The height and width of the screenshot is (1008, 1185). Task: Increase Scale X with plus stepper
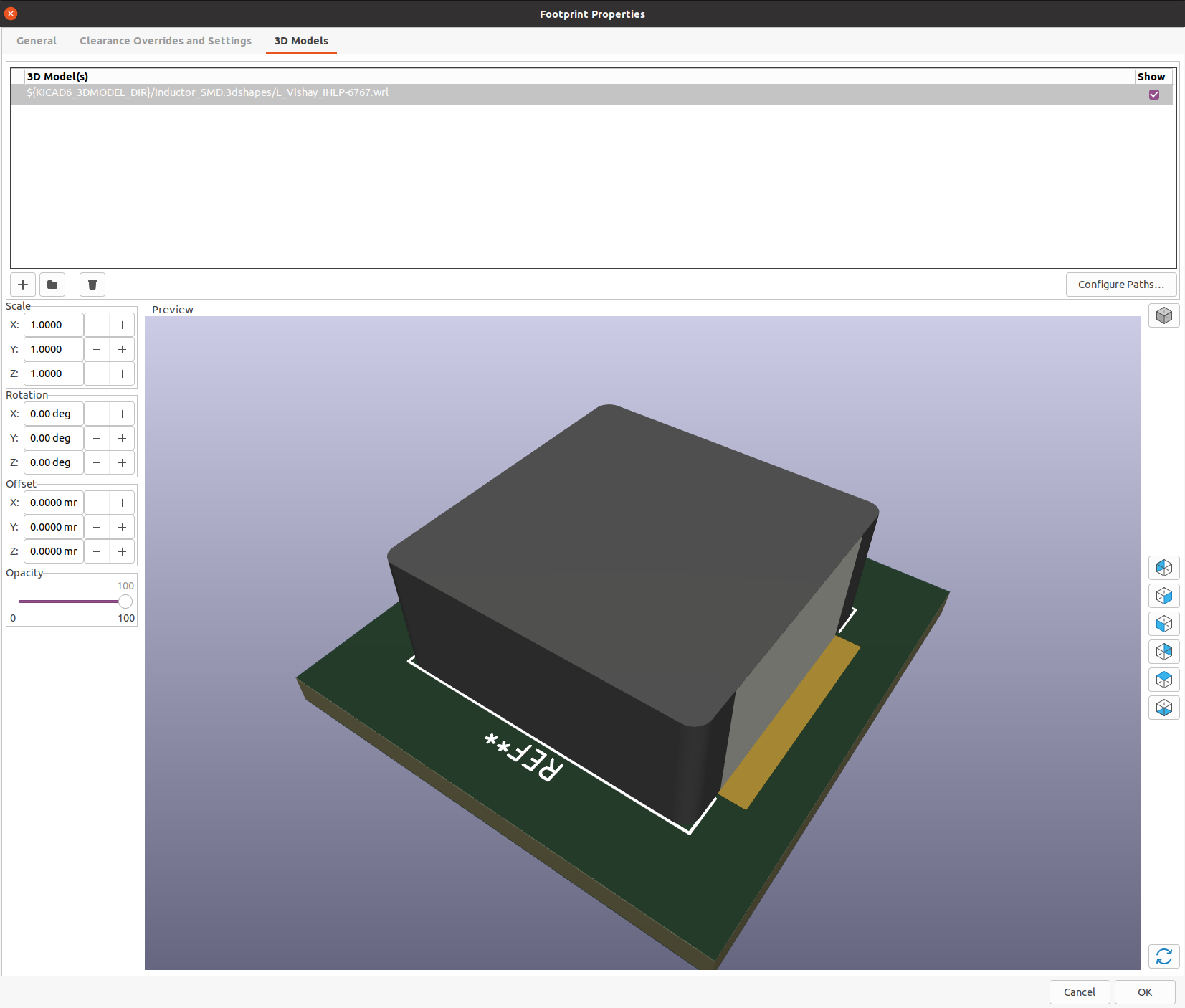123,325
